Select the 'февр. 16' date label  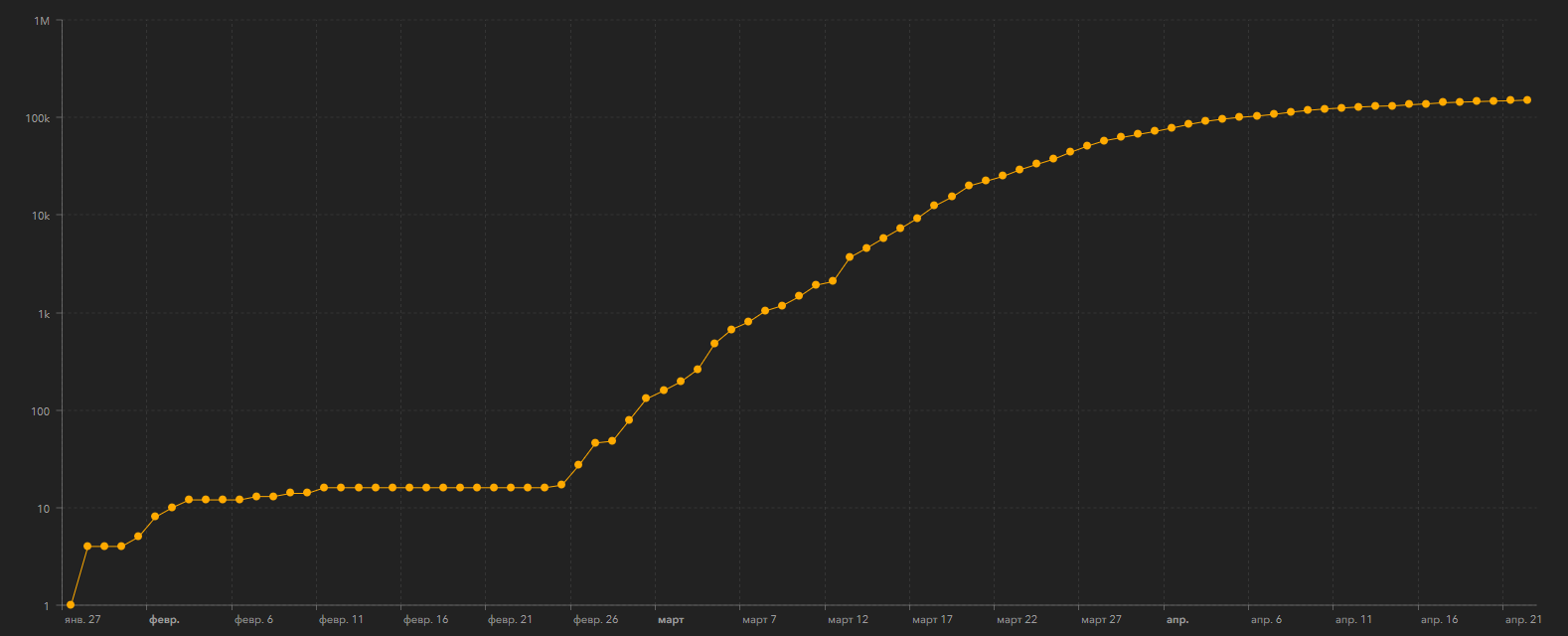(425, 620)
